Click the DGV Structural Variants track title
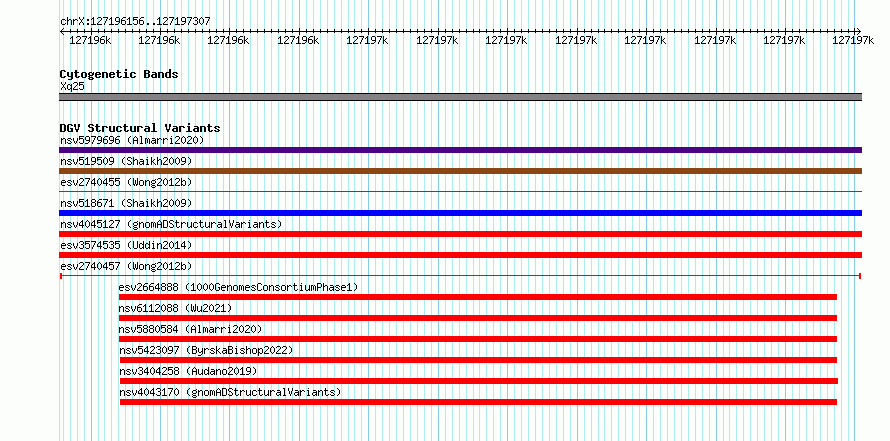Image resolution: width=890 pixels, height=441 pixels. click(140, 128)
